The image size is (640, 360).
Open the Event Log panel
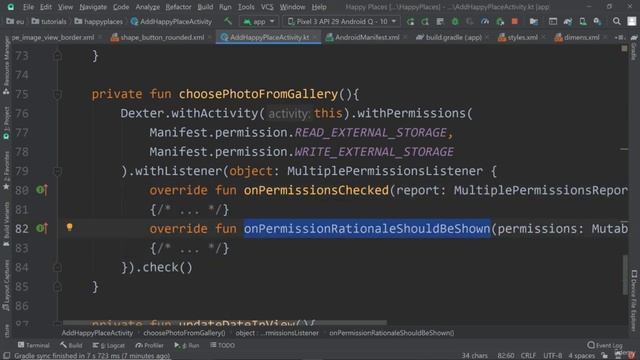point(605,345)
